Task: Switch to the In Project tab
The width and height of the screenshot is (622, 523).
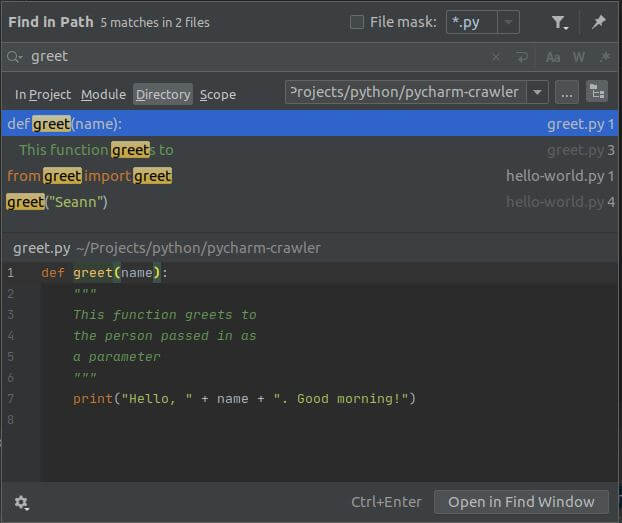Action: coord(43,94)
